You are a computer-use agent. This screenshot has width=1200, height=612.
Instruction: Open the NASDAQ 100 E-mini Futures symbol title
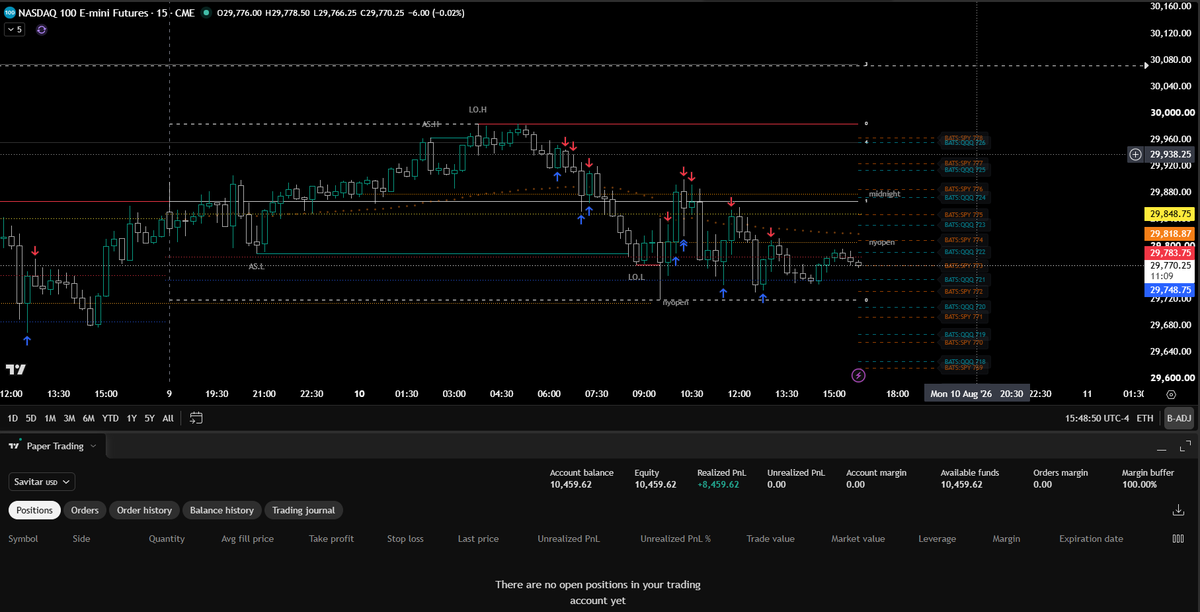coord(85,13)
